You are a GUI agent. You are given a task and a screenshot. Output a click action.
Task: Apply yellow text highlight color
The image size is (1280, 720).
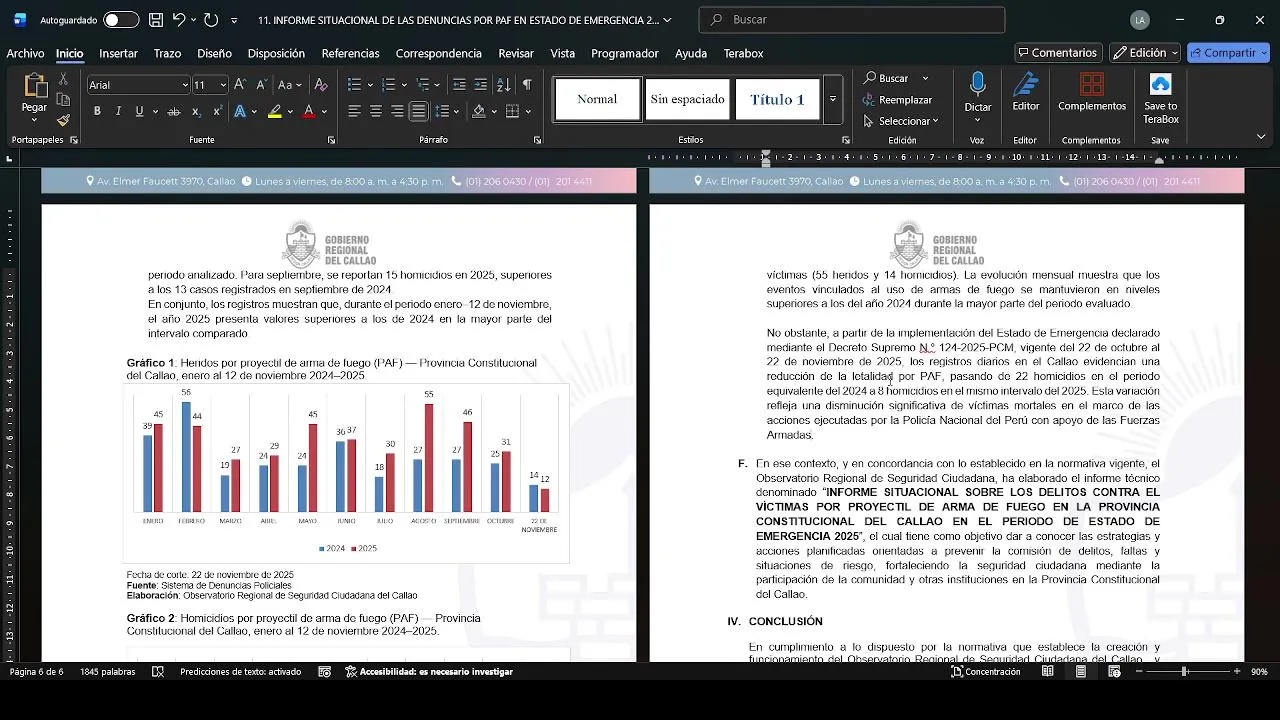click(274, 111)
